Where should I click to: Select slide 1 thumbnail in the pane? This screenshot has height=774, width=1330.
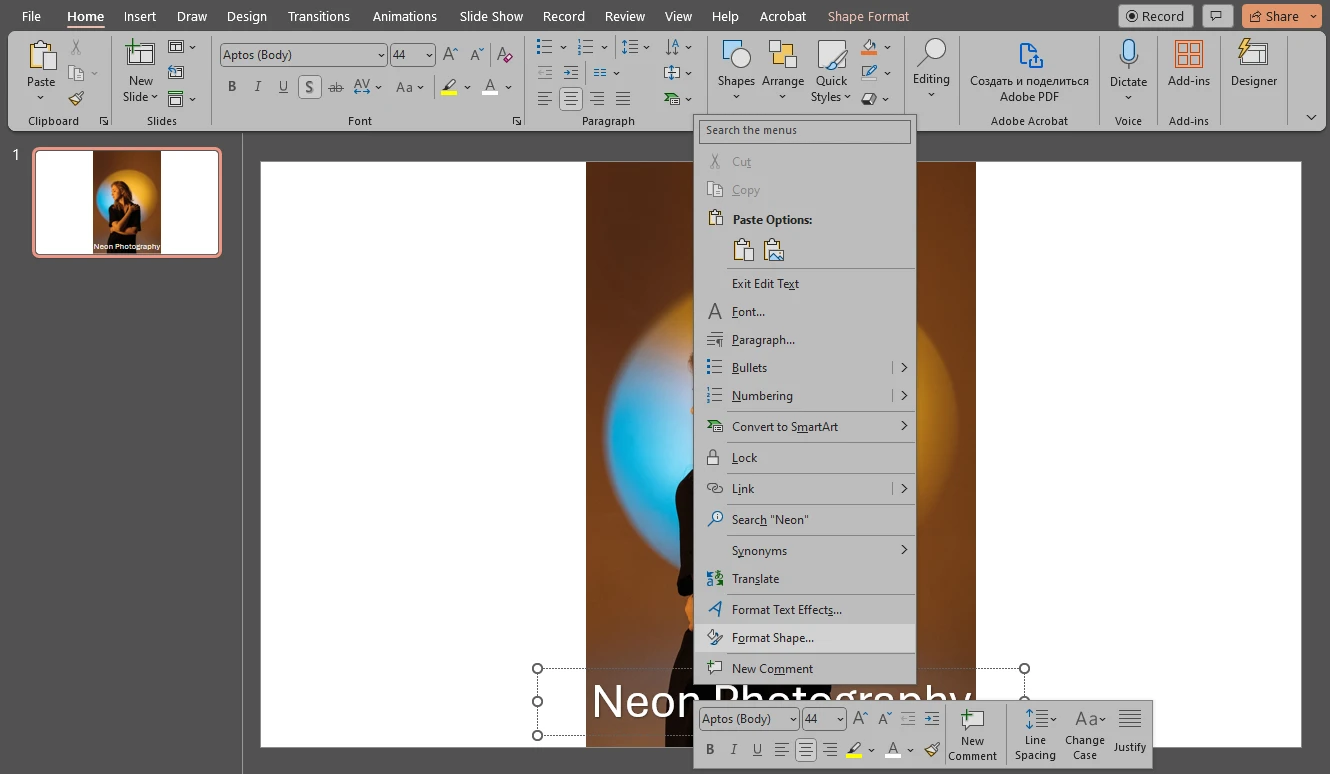pos(126,201)
